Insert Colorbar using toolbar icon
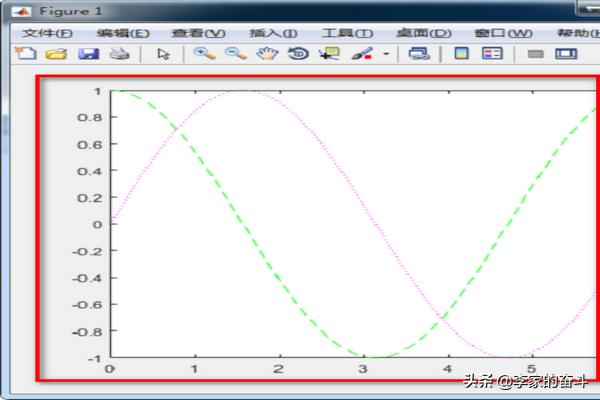 coord(461,54)
